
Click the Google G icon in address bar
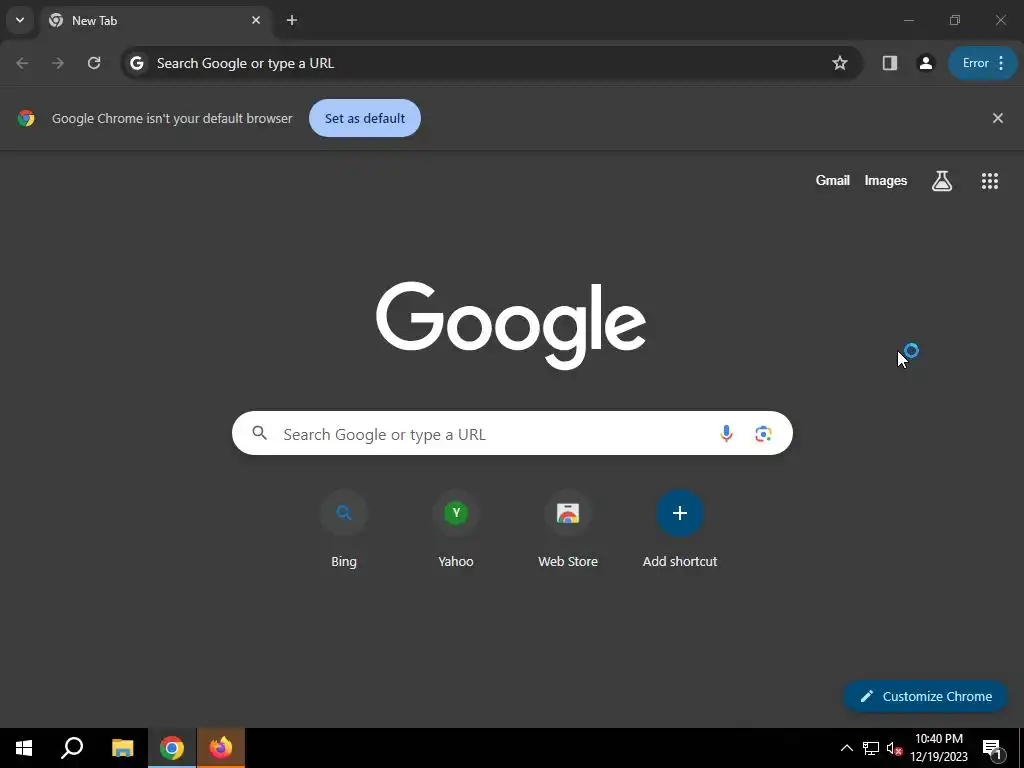tap(136, 63)
